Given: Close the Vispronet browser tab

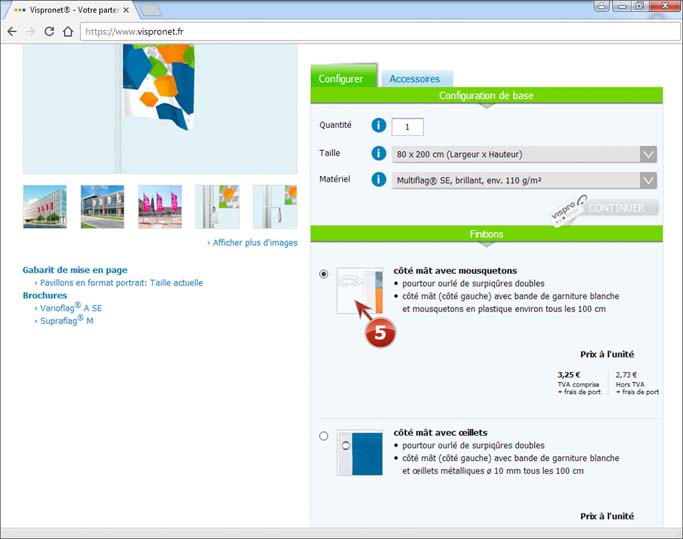Looking at the screenshot, I should click(126, 10).
